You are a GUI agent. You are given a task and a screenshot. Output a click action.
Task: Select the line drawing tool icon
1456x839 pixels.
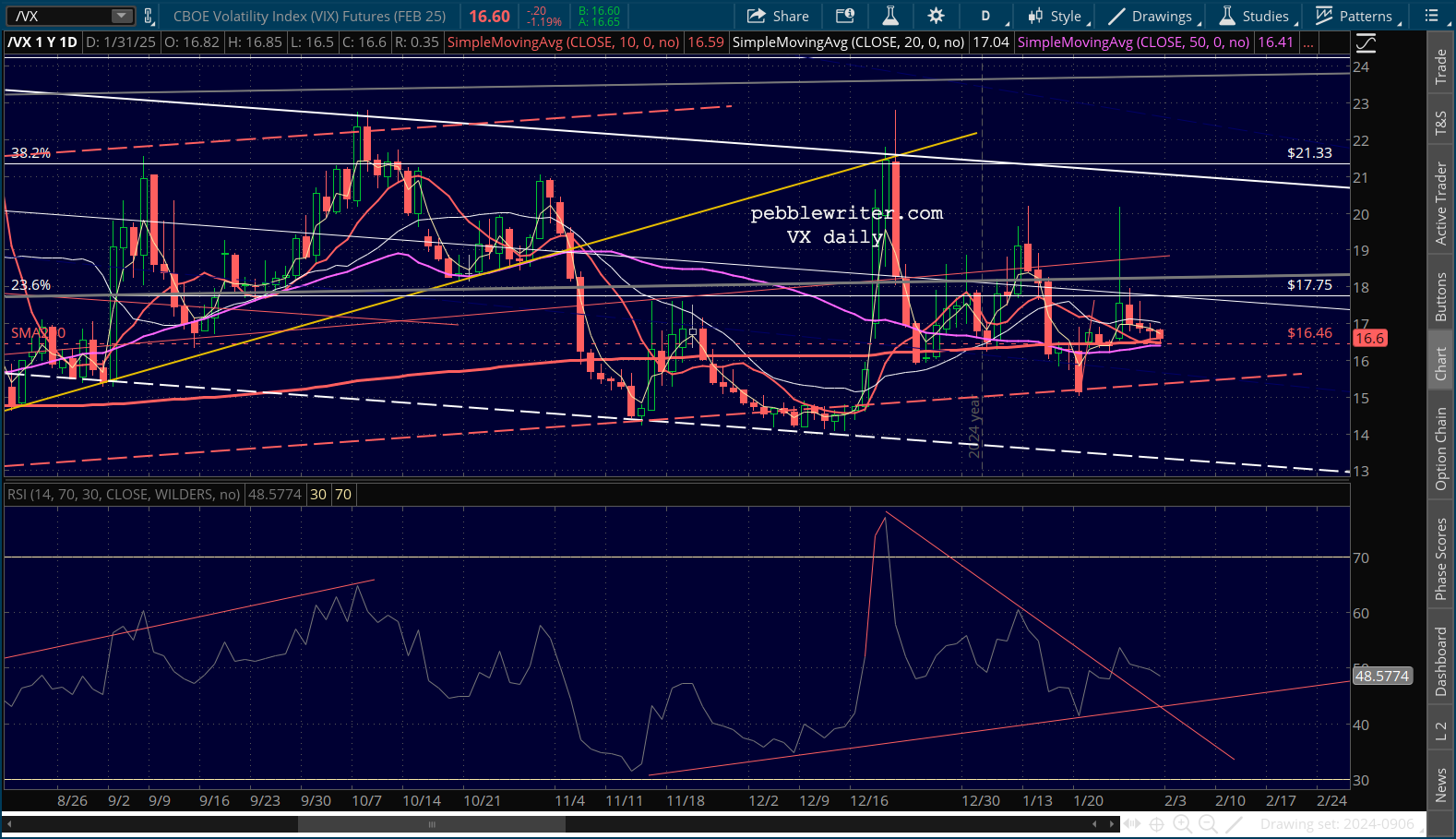[1235, 823]
